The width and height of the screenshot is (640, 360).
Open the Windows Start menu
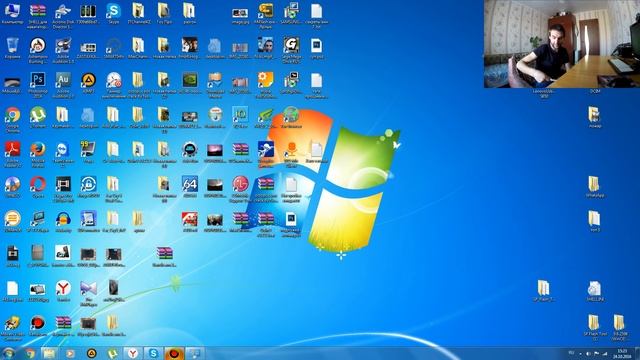point(8,353)
